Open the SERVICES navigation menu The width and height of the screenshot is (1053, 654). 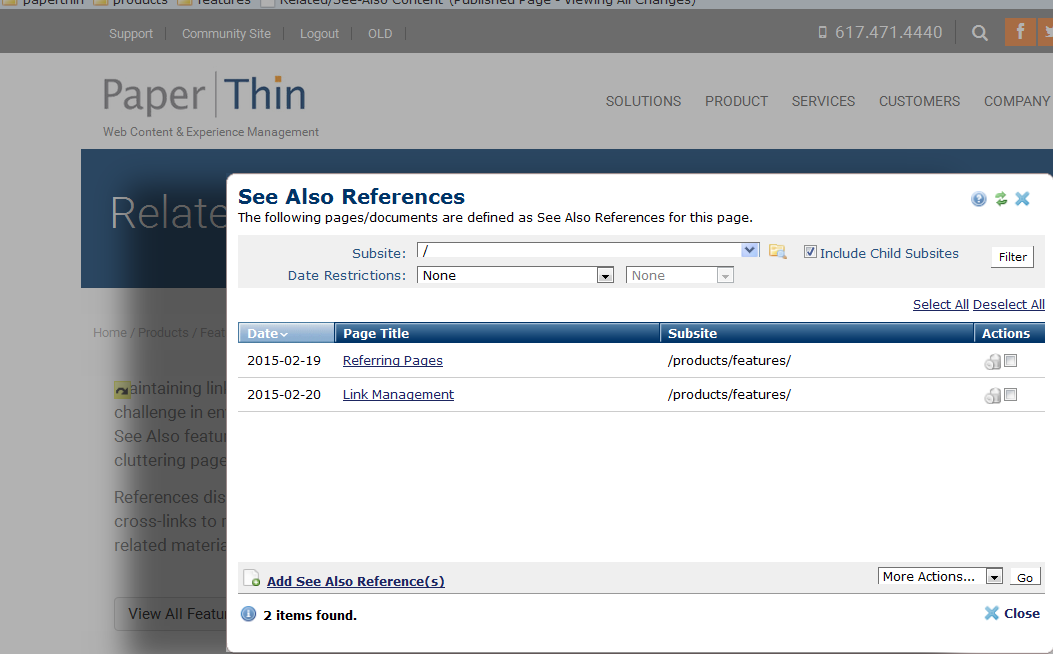pos(823,101)
